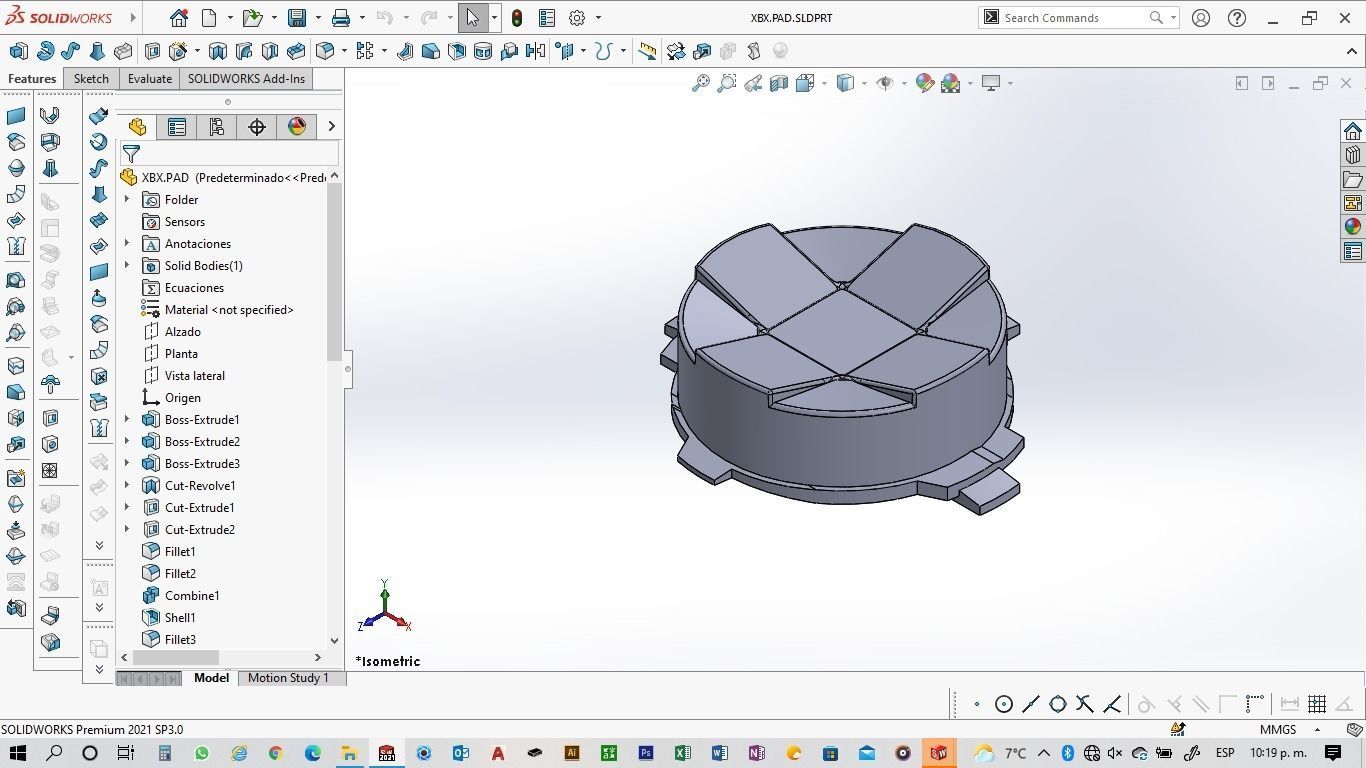This screenshot has width=1366, height=768.
Task: Click the Home welcome icon
Action: [x=179, y=18]
